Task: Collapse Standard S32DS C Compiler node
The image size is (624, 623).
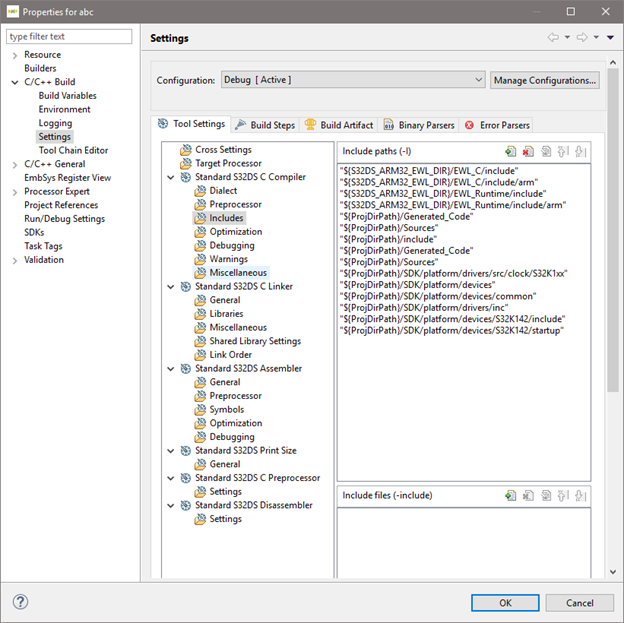Action: pyautogui.click(x=170, y=178)
